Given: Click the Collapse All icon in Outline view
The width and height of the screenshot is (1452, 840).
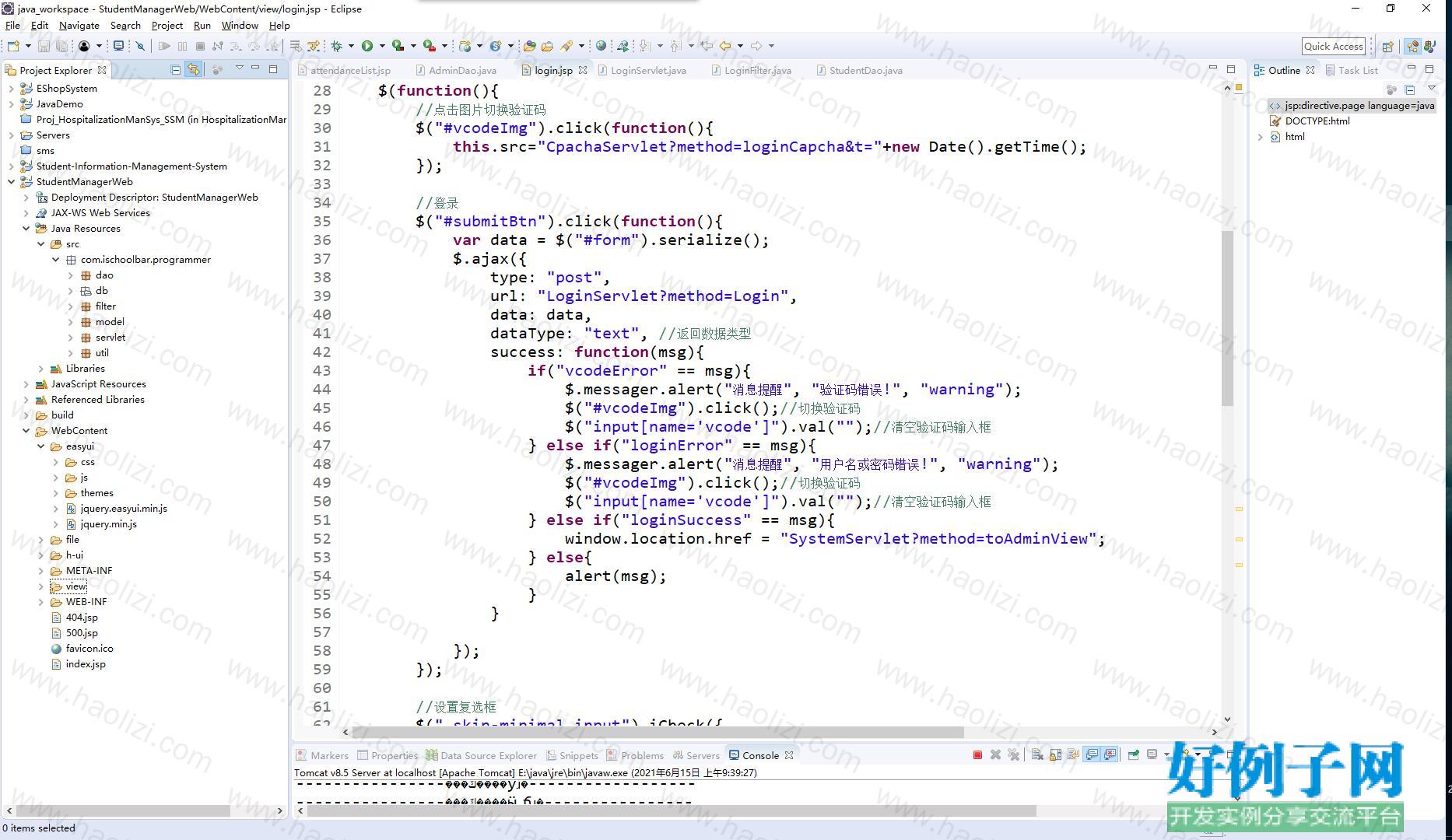Looking at the screenshot, I should (x=1409, y=89).
